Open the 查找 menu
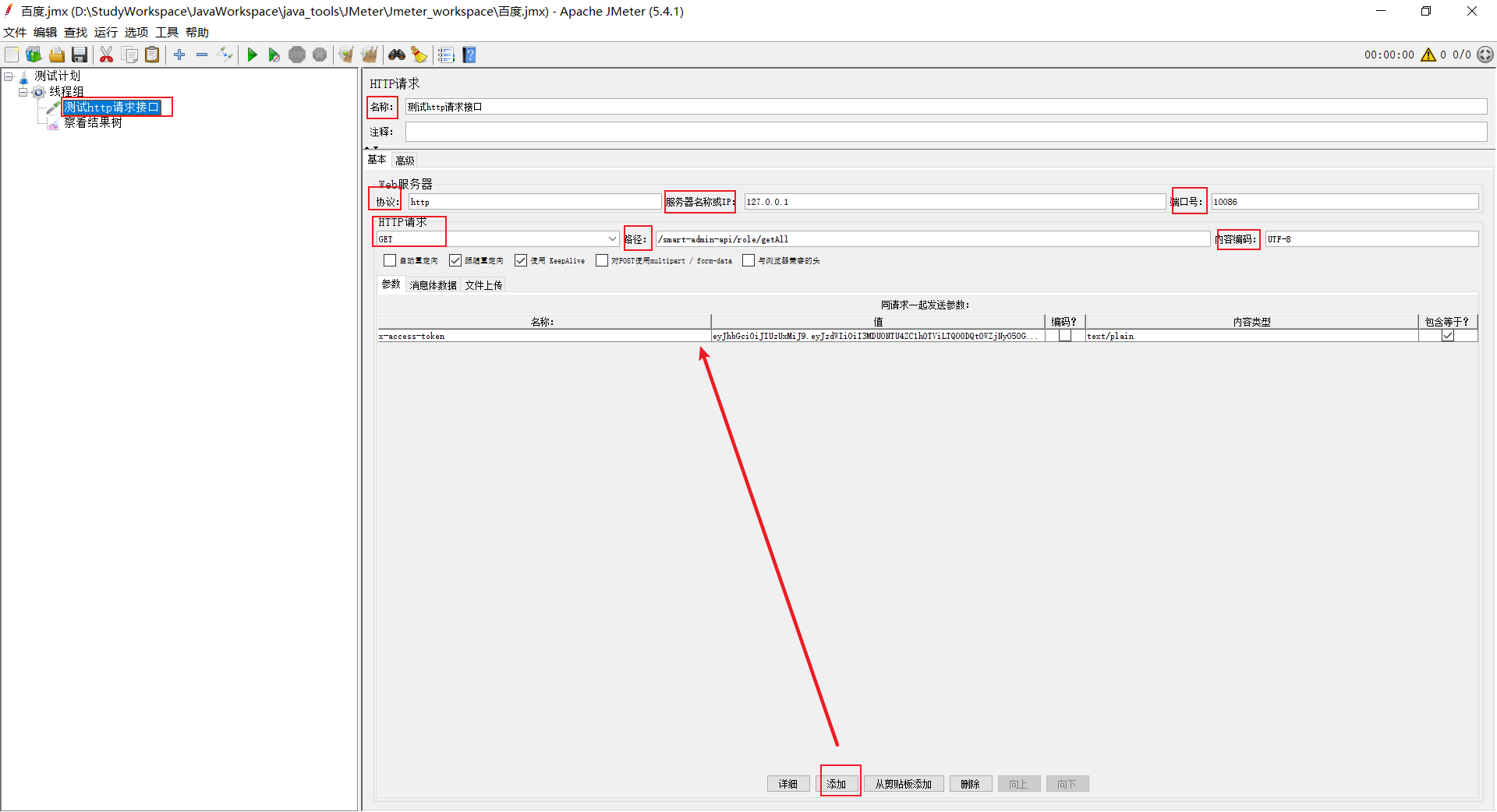Screen dimensions: 1497x812 click(76, 32)
